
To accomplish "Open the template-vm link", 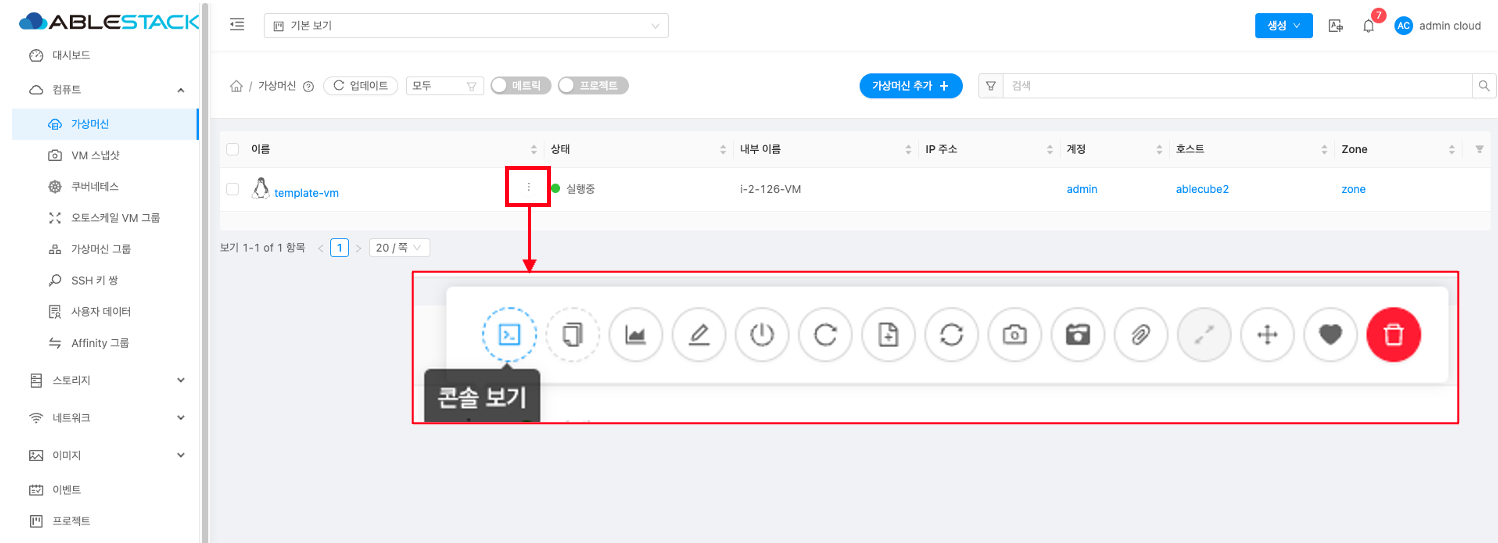I will 306,193.
